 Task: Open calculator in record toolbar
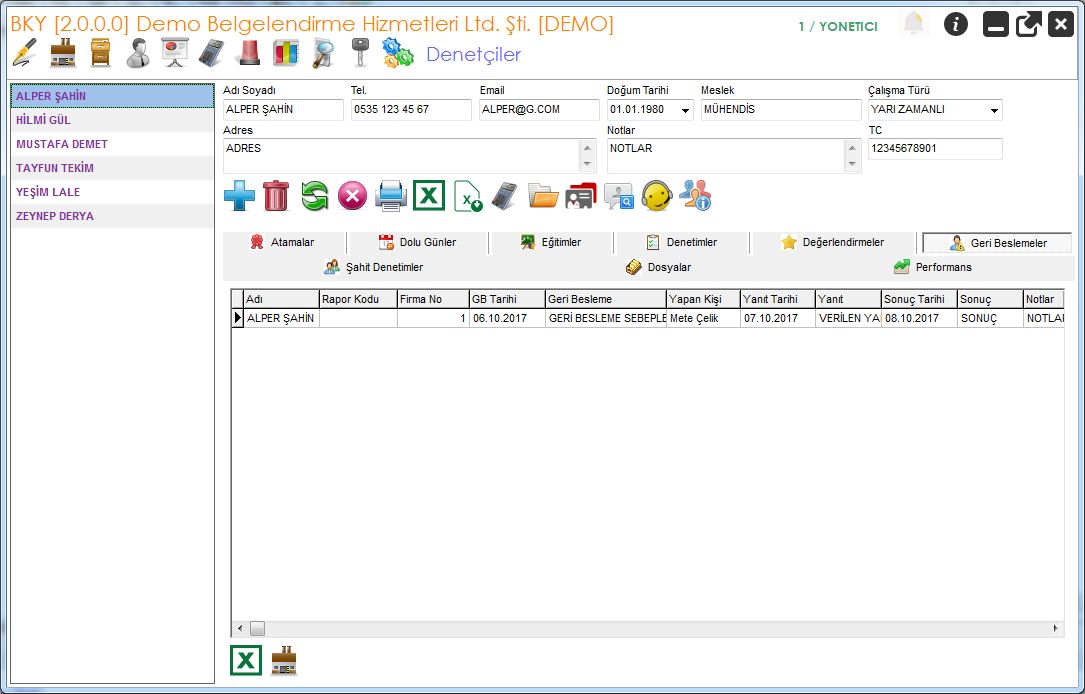pyautogui.click(x=505, y=196)
